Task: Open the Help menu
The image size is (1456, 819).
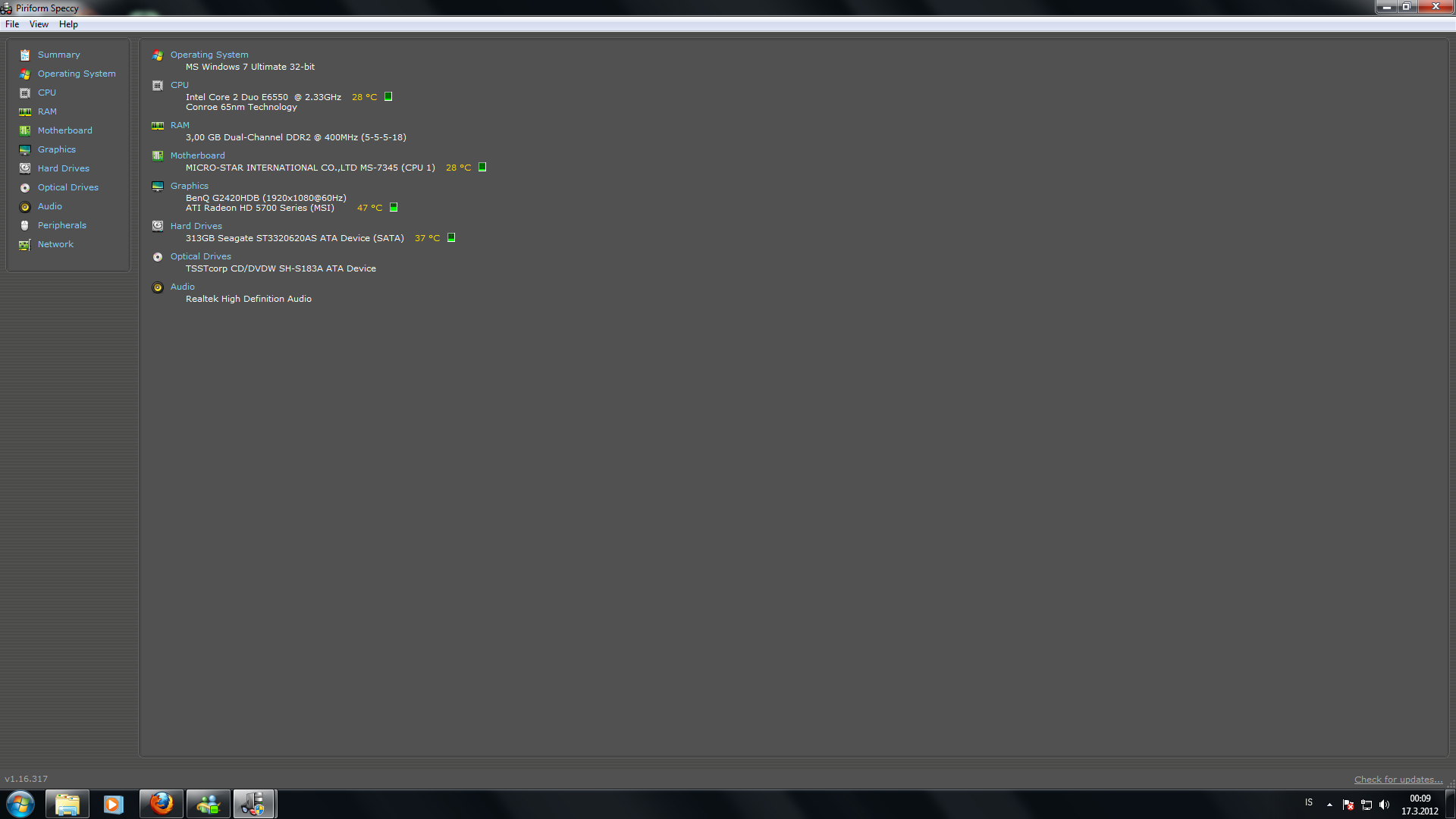Action: point(68,24)
